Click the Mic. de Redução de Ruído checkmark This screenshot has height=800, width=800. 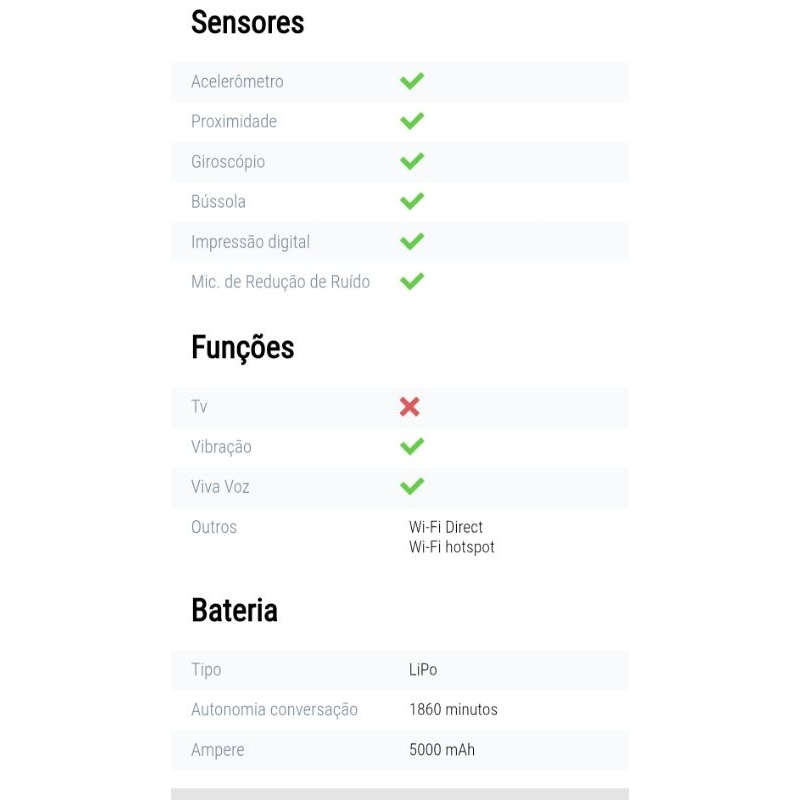coord(412,281)
